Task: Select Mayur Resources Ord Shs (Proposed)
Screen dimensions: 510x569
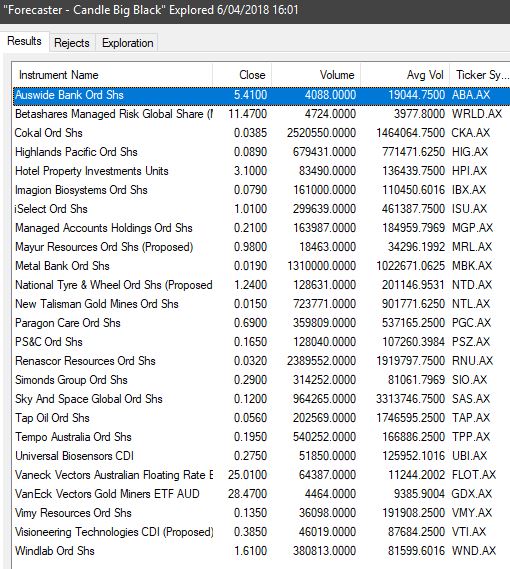Action: click(x=261, y=247)
